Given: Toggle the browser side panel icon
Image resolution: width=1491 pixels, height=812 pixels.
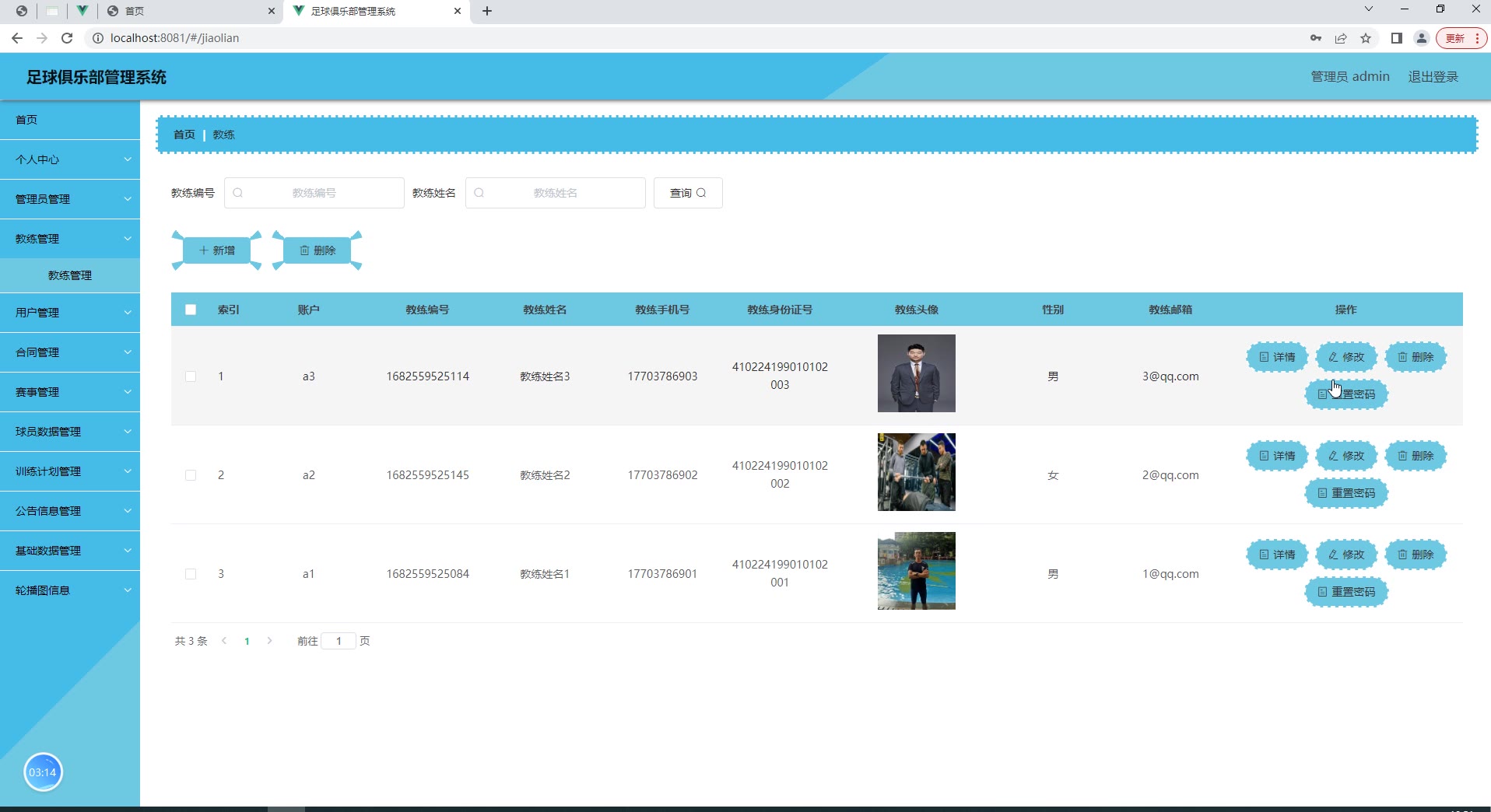Looking at the screenshot, I should (x=1397, y=38).
